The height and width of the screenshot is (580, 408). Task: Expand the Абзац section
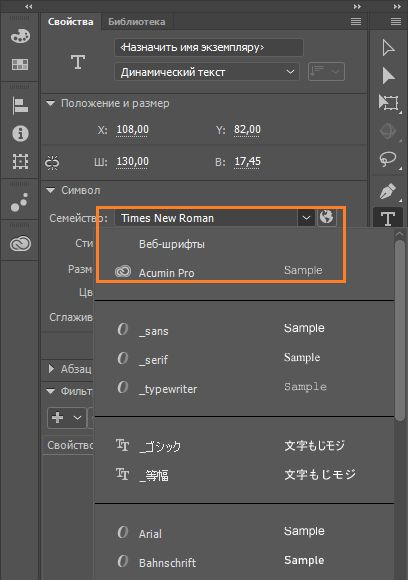coord(51,368)
